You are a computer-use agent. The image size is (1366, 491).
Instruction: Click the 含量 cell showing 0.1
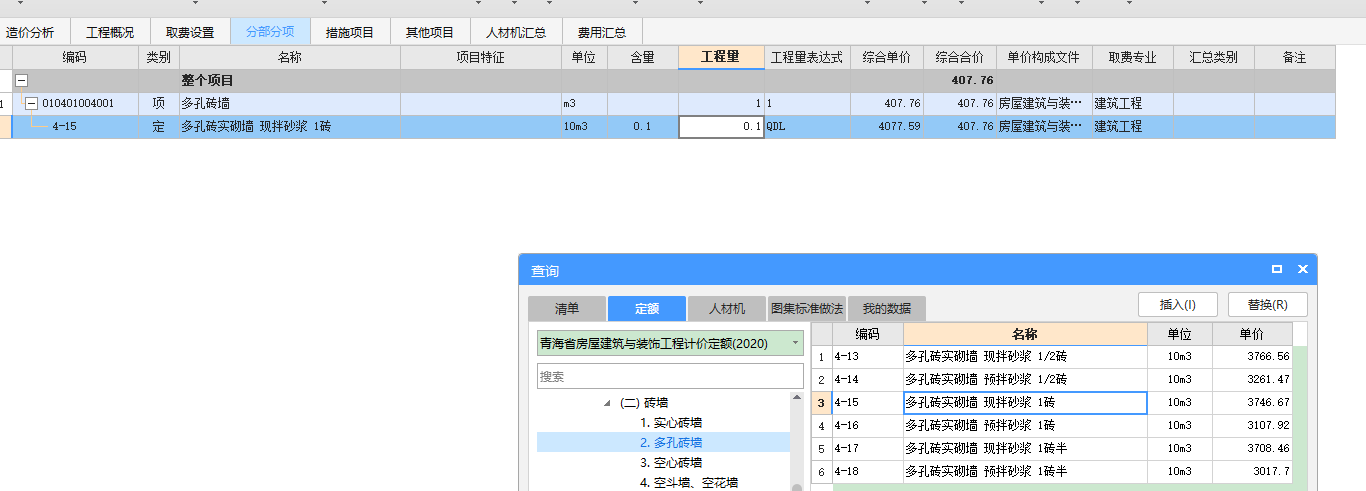pos(642,127)
